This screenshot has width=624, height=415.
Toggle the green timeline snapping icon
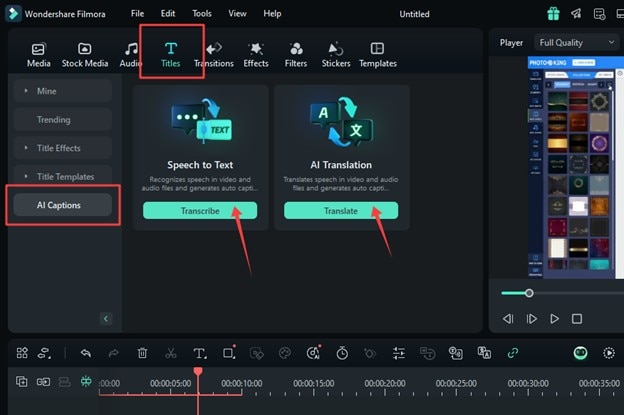click(x=86, y=382)
